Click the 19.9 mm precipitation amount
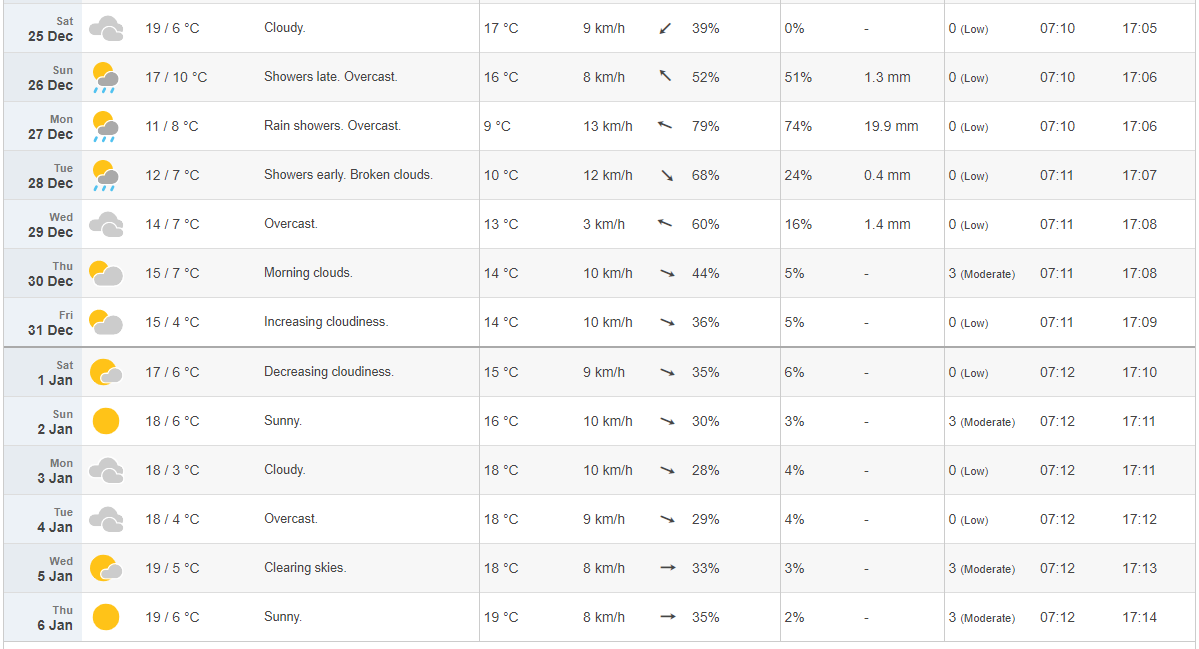Viewport: 1199px width, 649px height. click(x=891, y=126)
